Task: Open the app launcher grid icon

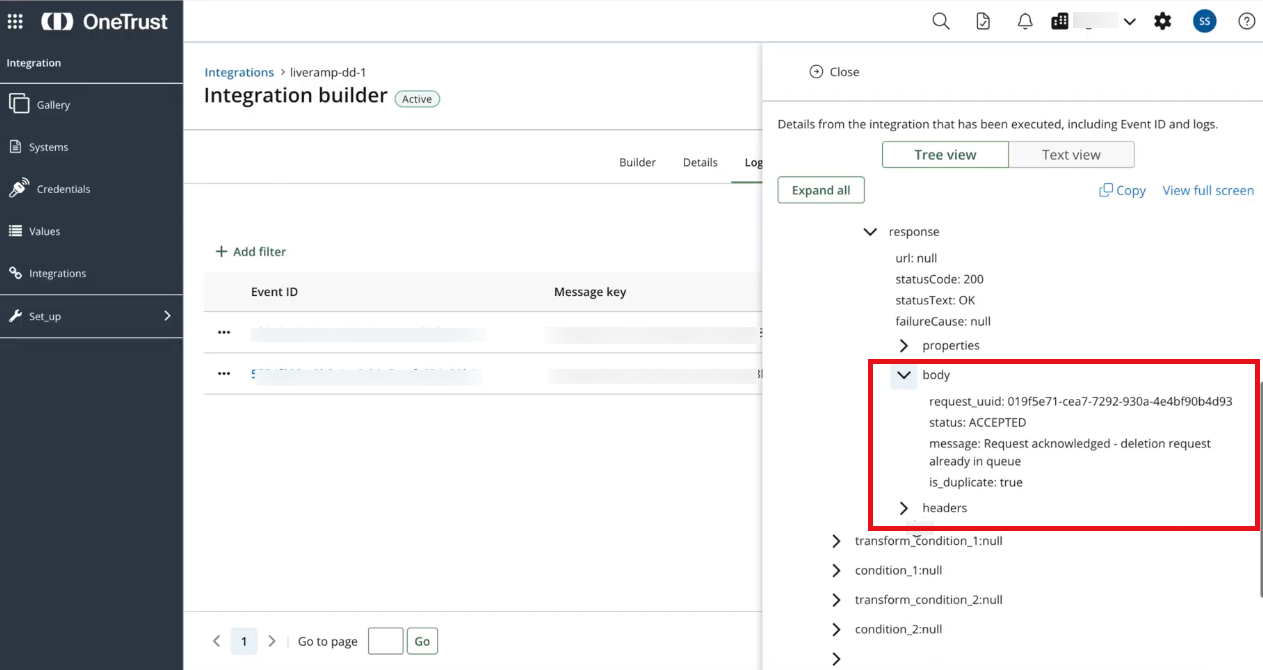Action: [x=15, y=21]
